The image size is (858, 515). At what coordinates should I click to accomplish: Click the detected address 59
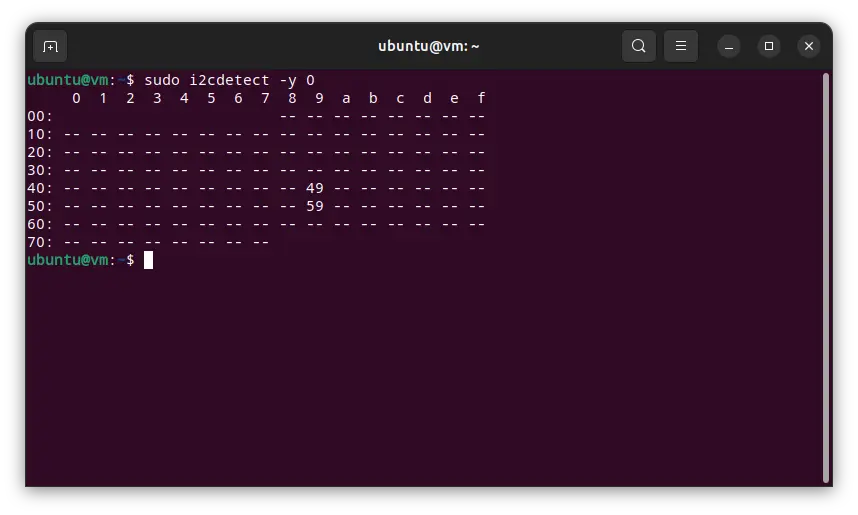[314, 206]
